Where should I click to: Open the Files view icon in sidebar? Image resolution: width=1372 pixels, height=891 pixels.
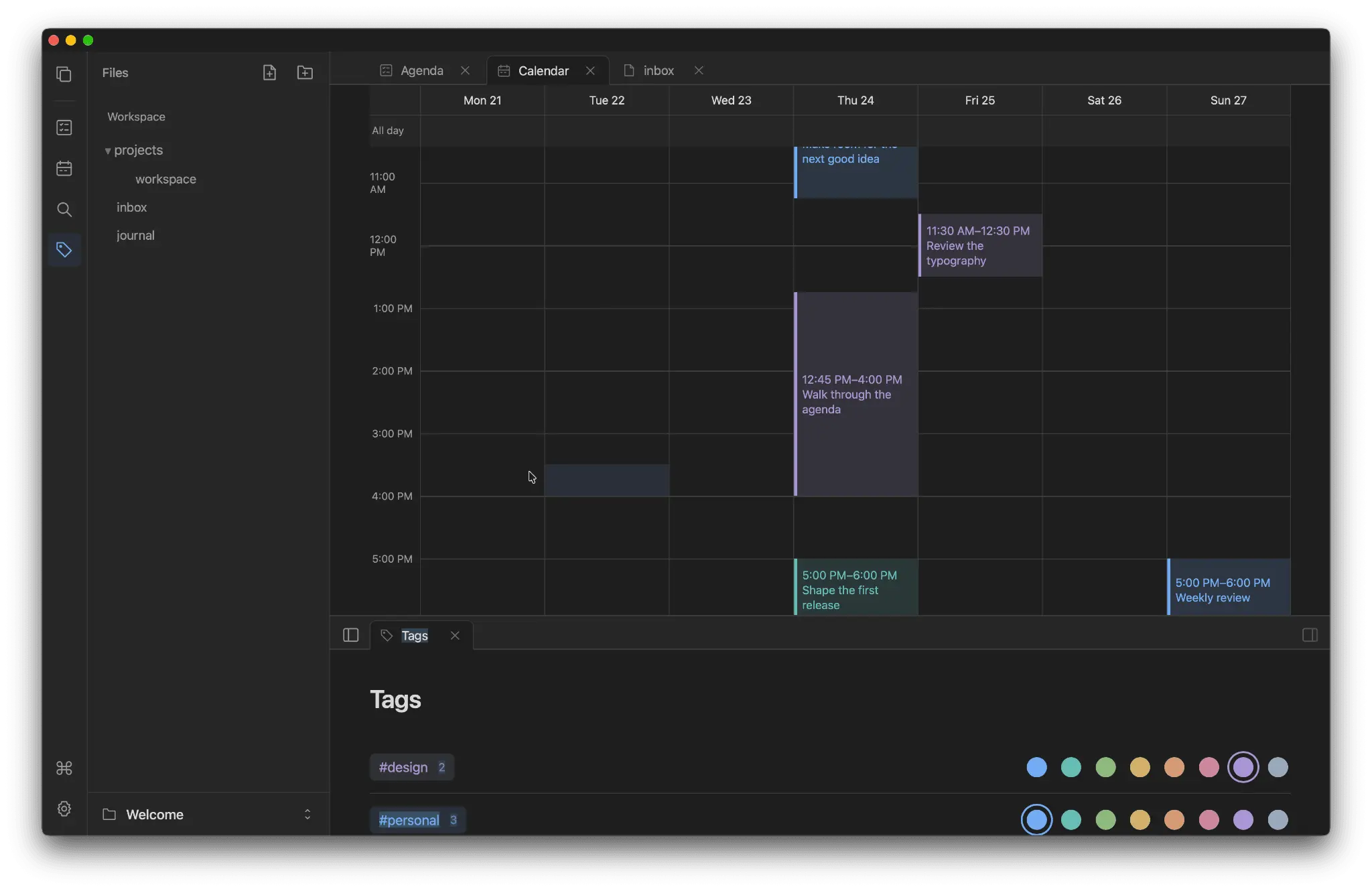tap(64, 74)
